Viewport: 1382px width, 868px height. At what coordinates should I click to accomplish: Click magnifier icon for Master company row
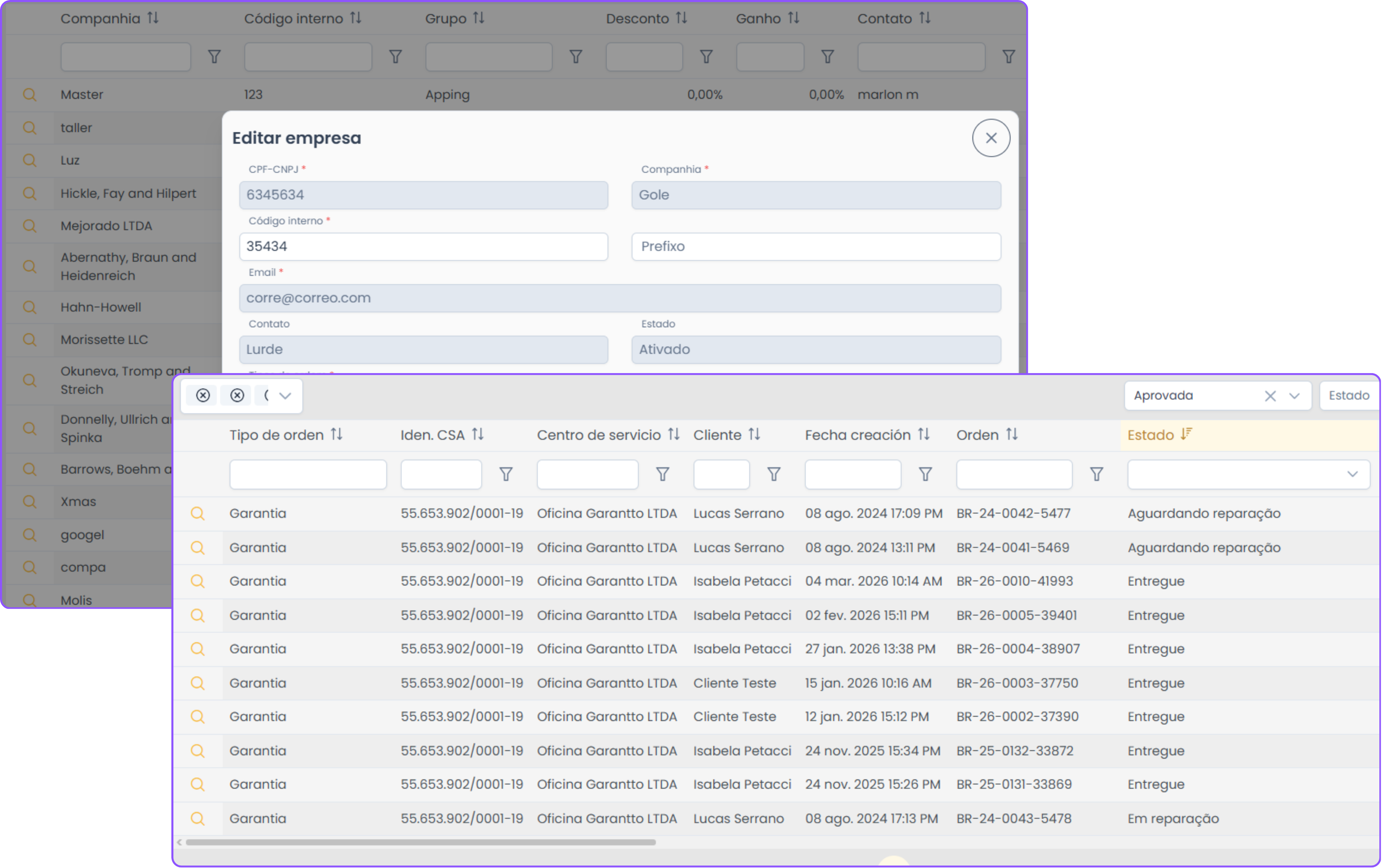point(29,95)
